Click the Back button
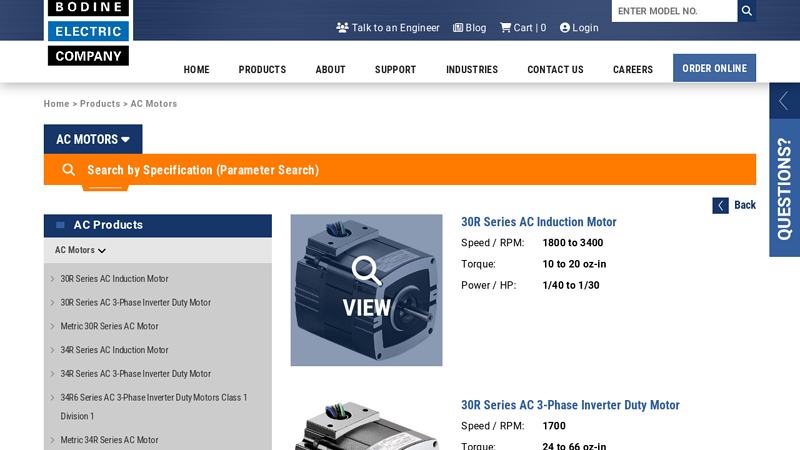Viewport: 800px width, 450px height. (734, 206)
